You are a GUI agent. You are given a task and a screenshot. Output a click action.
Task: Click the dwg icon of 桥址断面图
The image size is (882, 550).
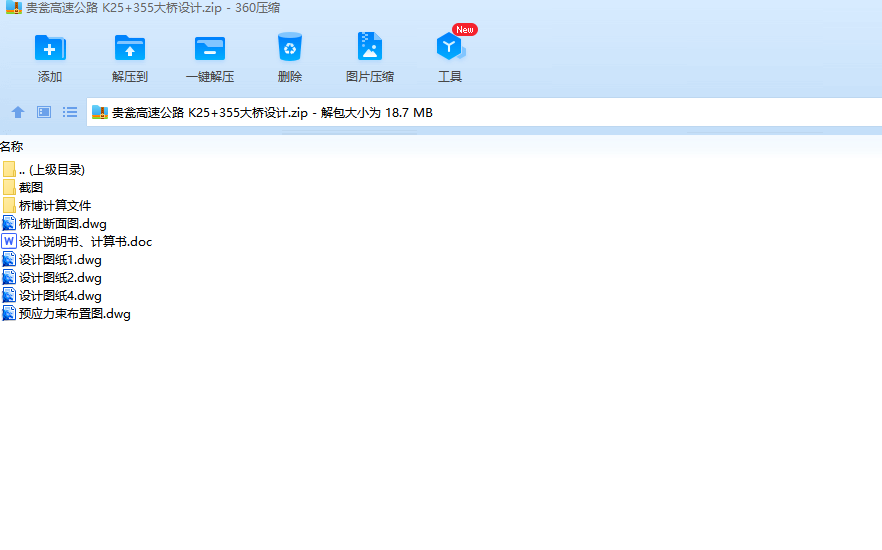pos(9,223)
